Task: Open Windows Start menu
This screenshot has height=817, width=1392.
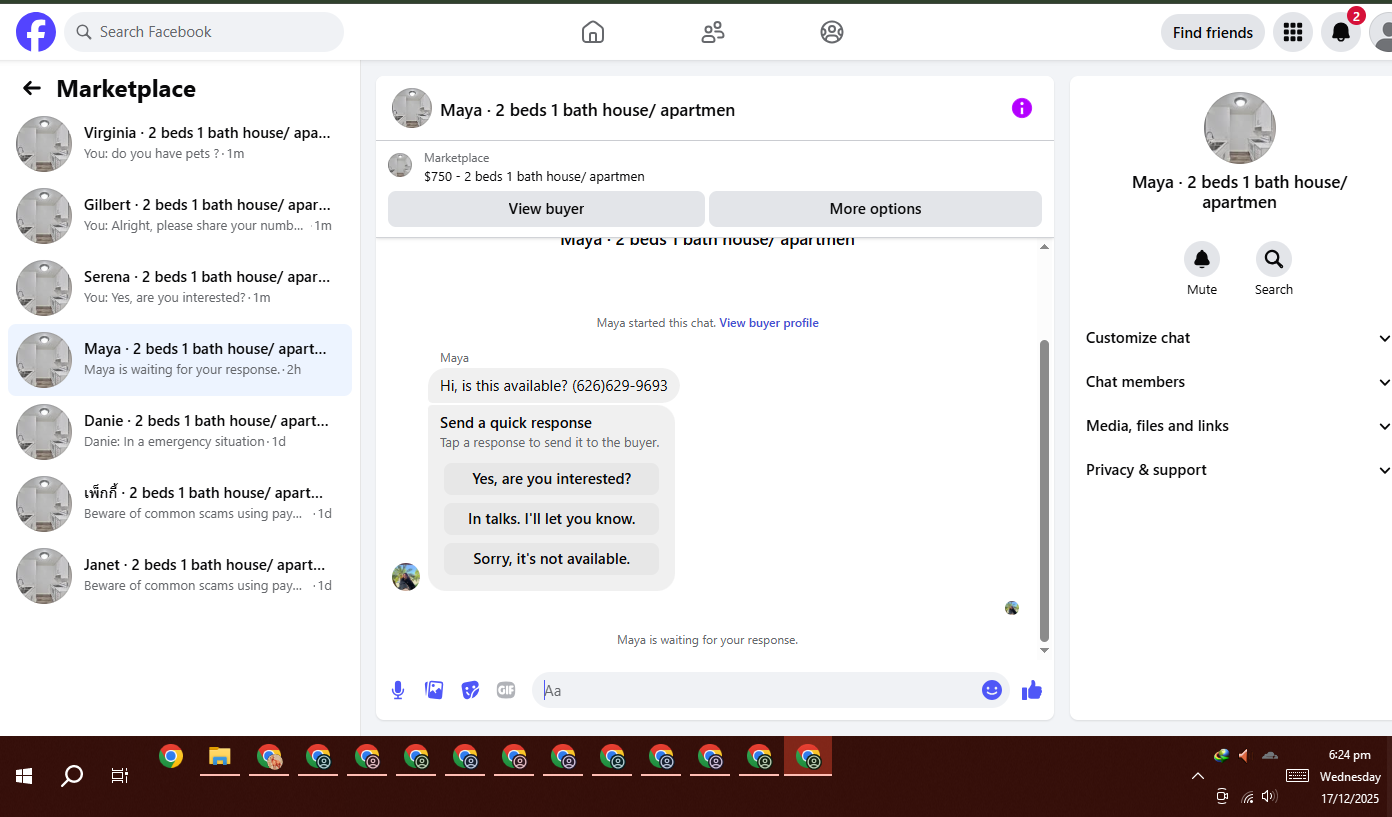Action: tap(24, 776)
